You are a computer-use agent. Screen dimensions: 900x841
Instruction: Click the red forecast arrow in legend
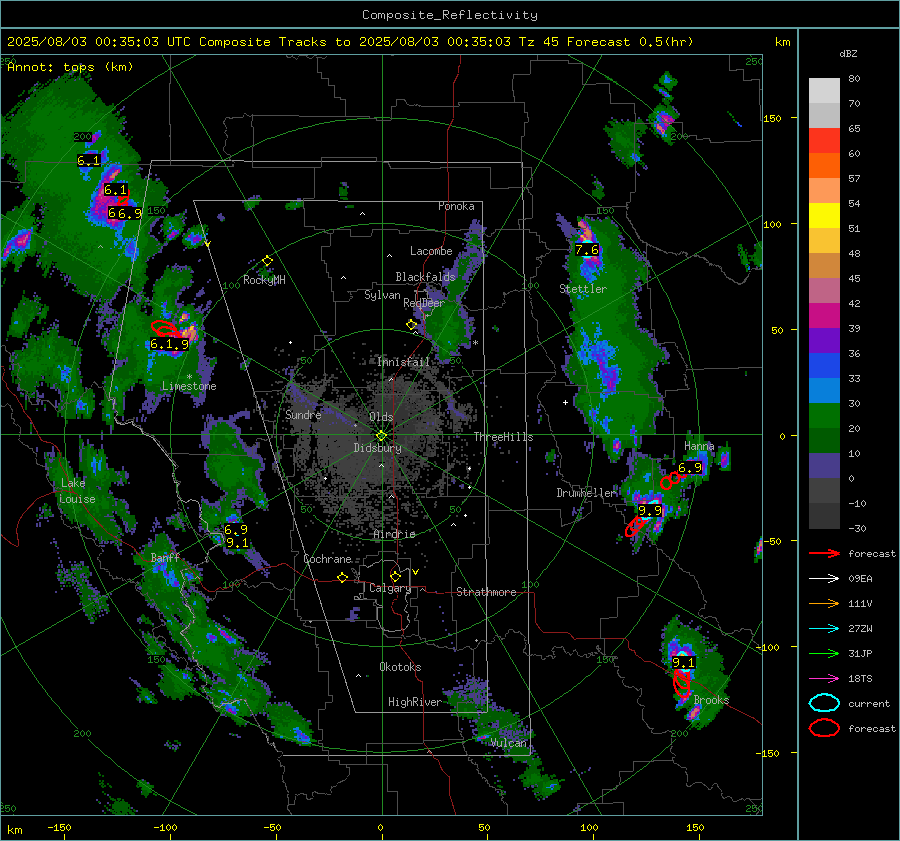(824, 553)
